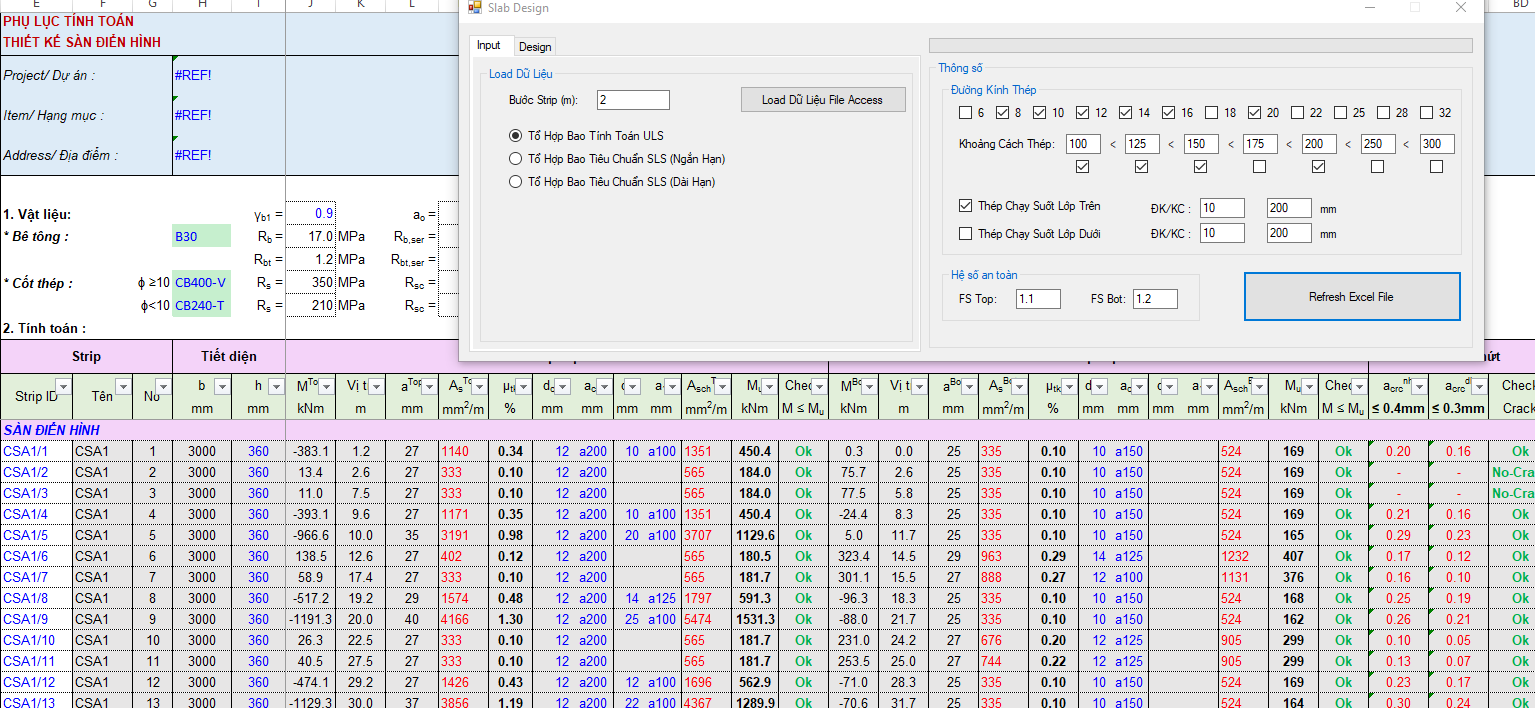
Task: Click the 1531.3 moment capacity cell
Action: [x=755, y=619]
